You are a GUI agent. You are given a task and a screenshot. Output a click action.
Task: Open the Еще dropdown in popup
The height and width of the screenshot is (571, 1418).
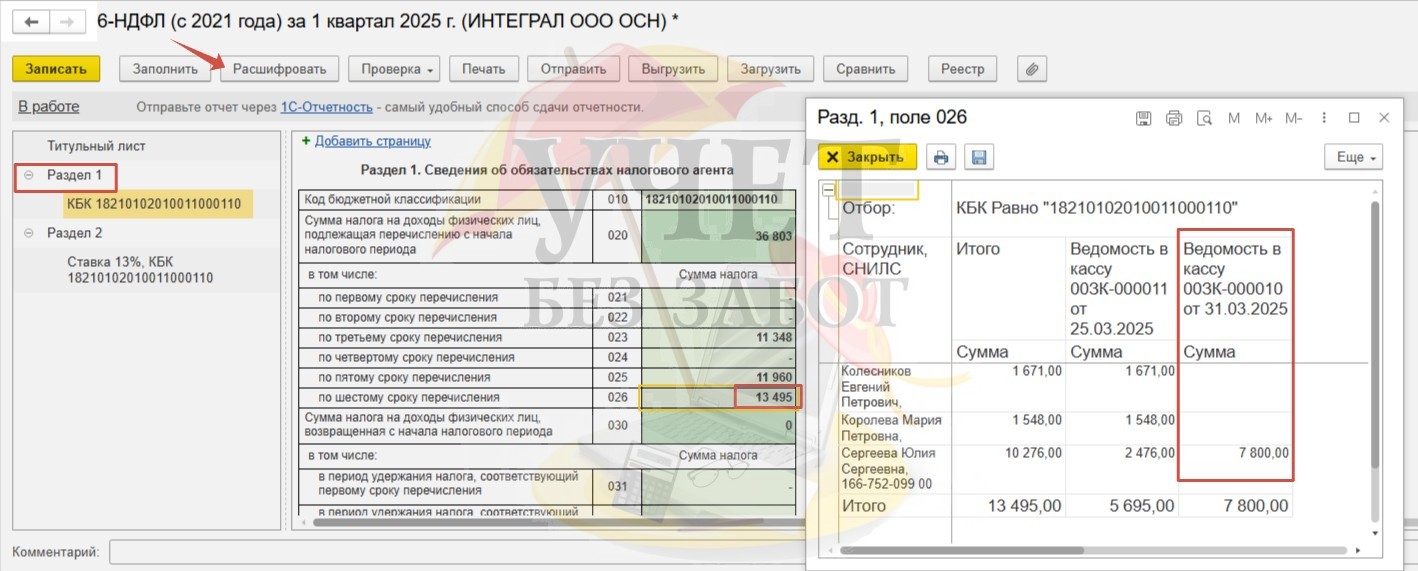click(1354, 157)
